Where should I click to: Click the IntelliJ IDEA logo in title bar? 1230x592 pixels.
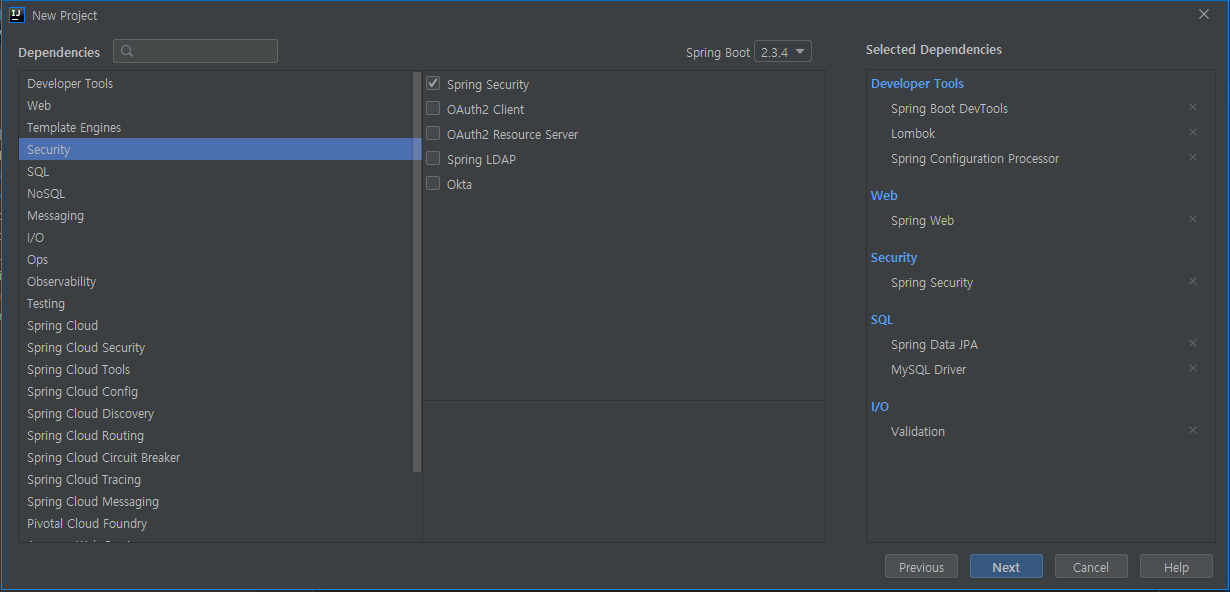pyautogui.click(x=16, y=15)
